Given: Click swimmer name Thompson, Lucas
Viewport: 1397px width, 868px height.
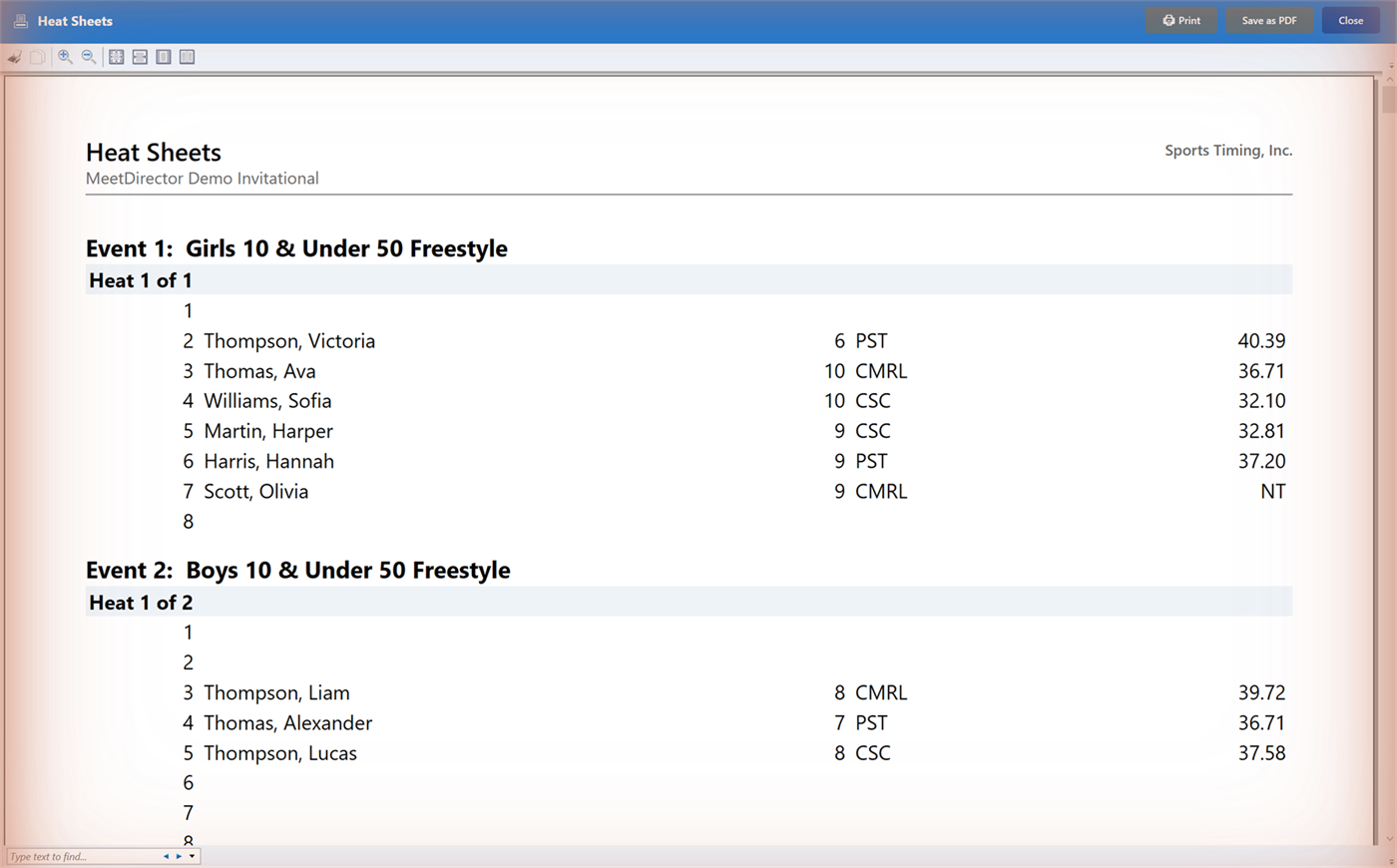Looking at the screenshot, I should (280, 753).
